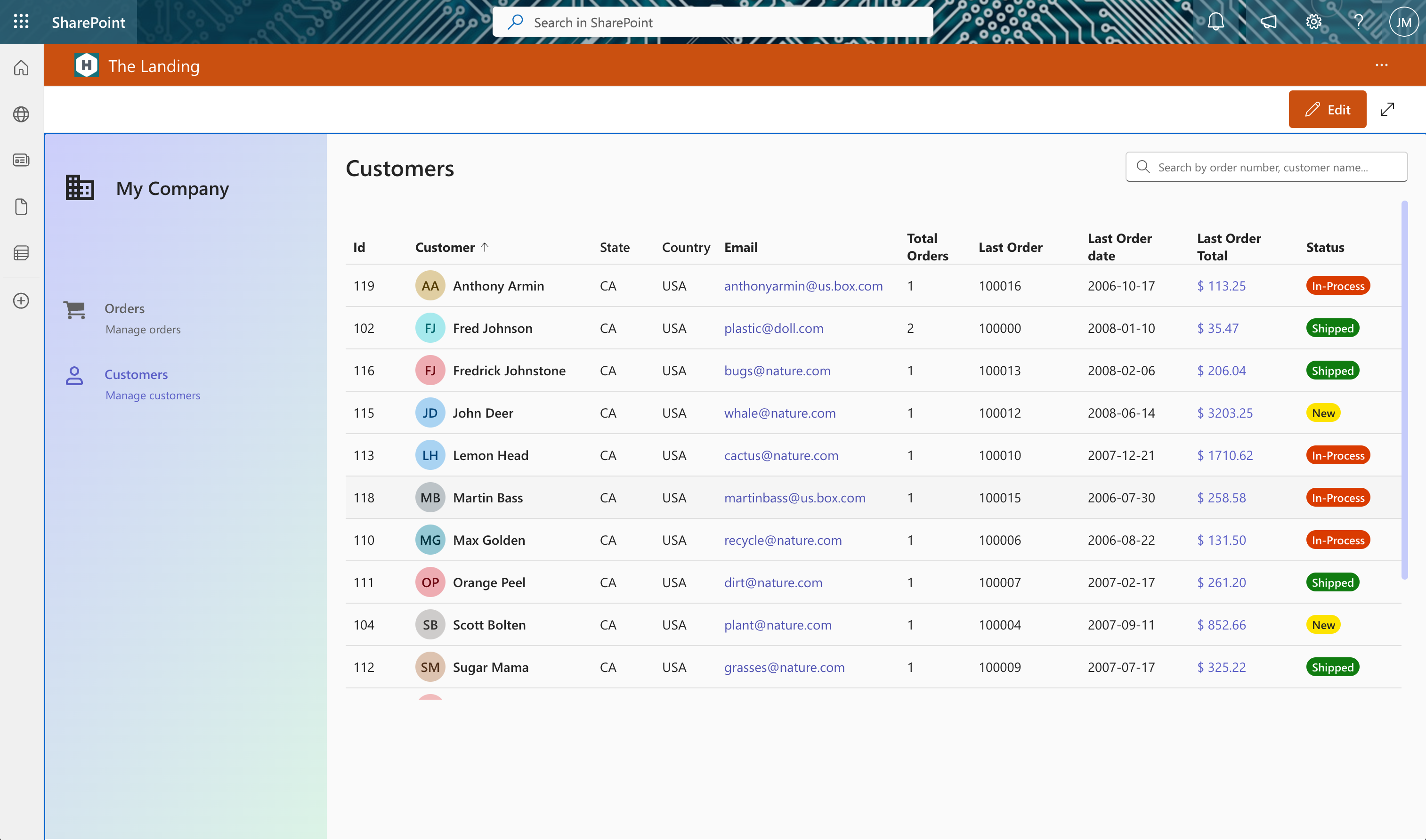Click last order date 2007-02-17
Image resolution: width=1426 pixels, height=840 pixels.
(1121, 582)
